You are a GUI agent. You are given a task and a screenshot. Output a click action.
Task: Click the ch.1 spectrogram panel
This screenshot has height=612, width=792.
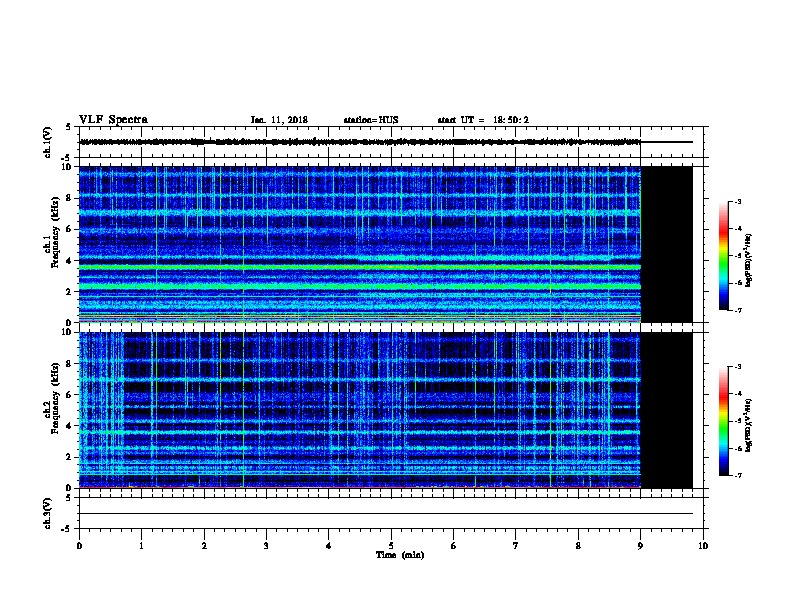coord(386,244)
